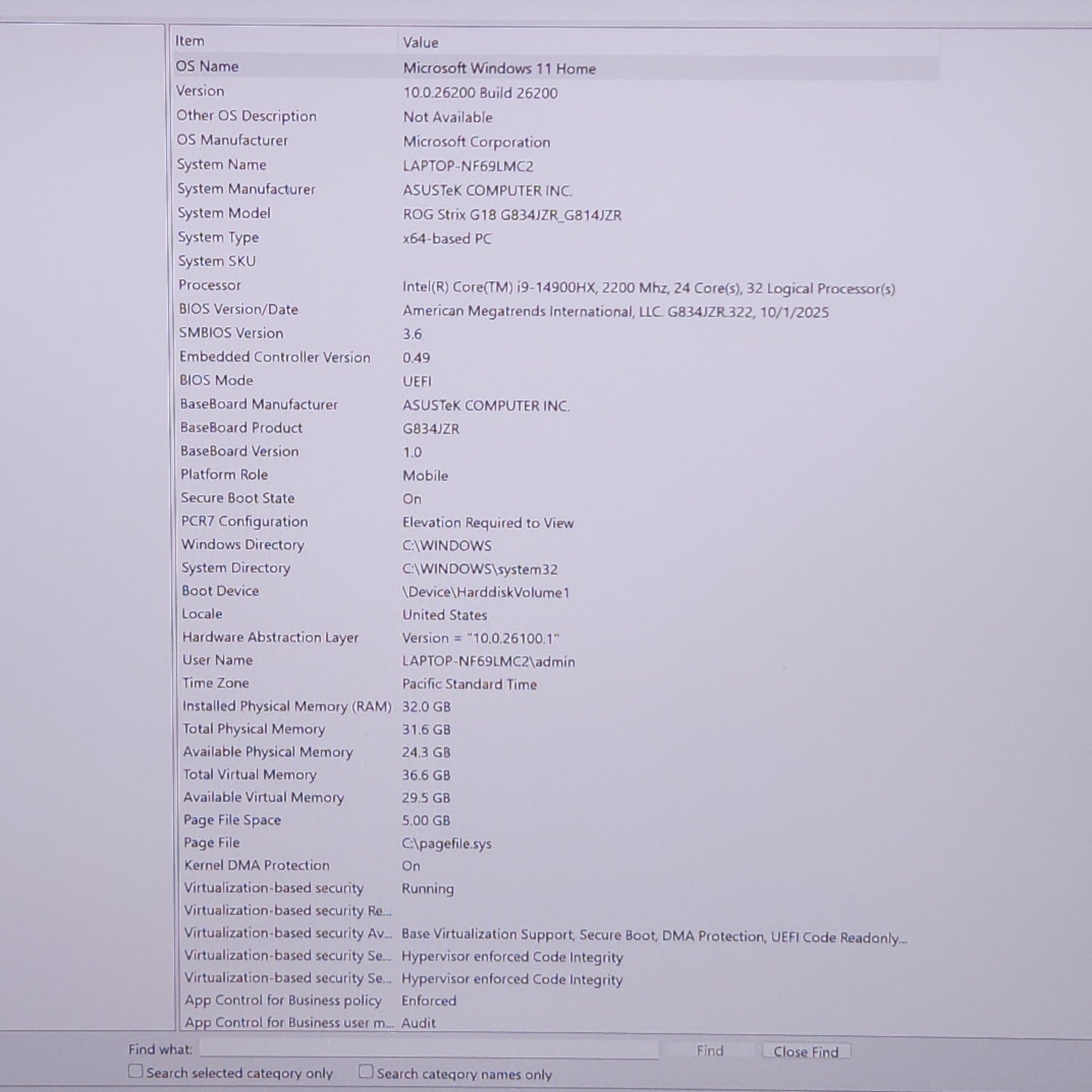Select the App Control for Business policy row

click(x=283, y=1000)
